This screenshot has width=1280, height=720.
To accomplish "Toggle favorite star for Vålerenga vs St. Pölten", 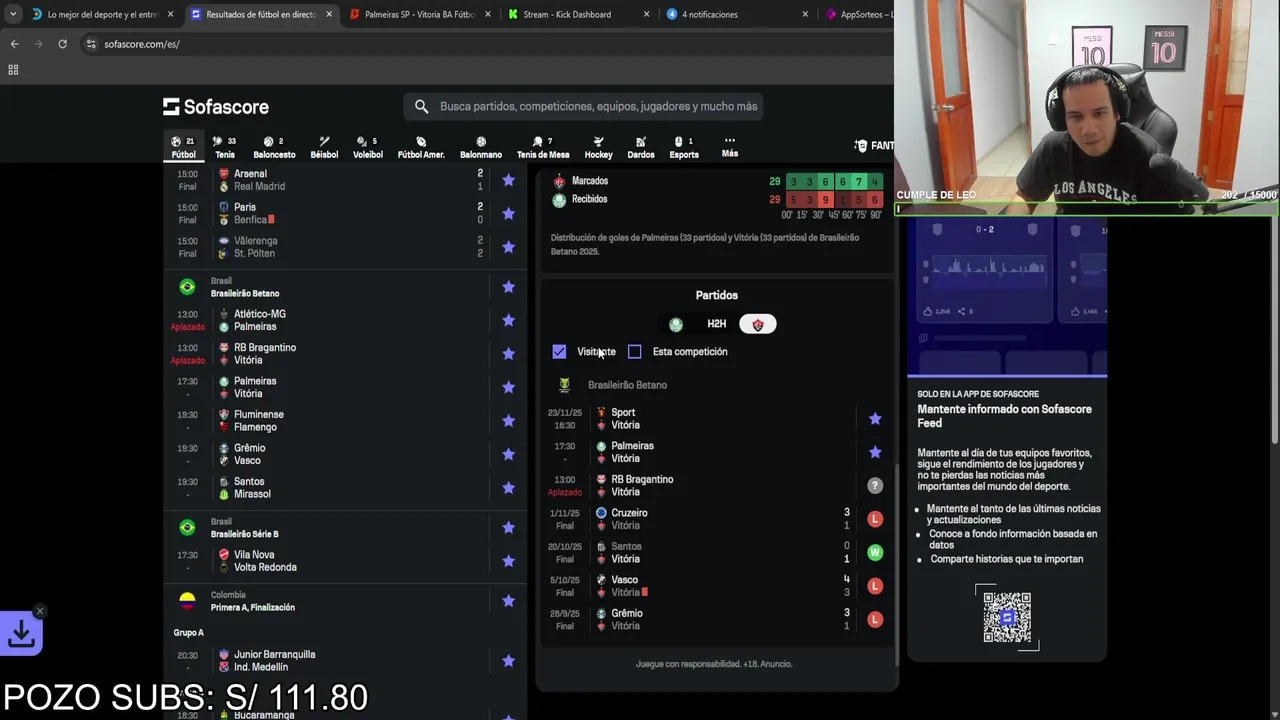I will pos(508,247).
